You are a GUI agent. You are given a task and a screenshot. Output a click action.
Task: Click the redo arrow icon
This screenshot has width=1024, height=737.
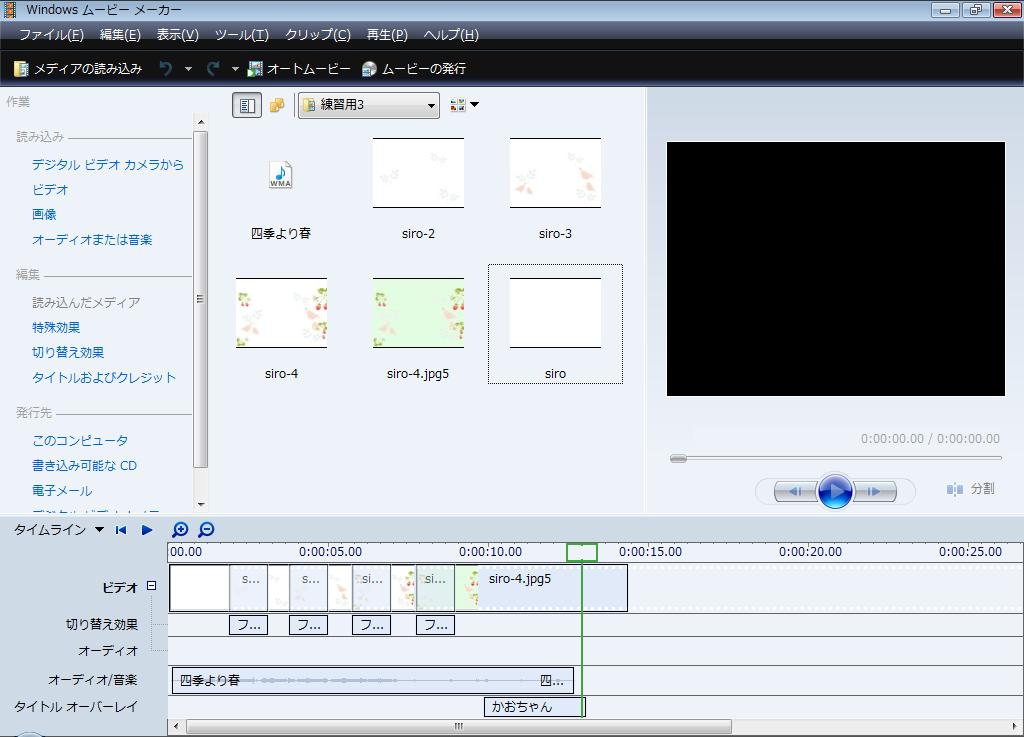[213, 69]
